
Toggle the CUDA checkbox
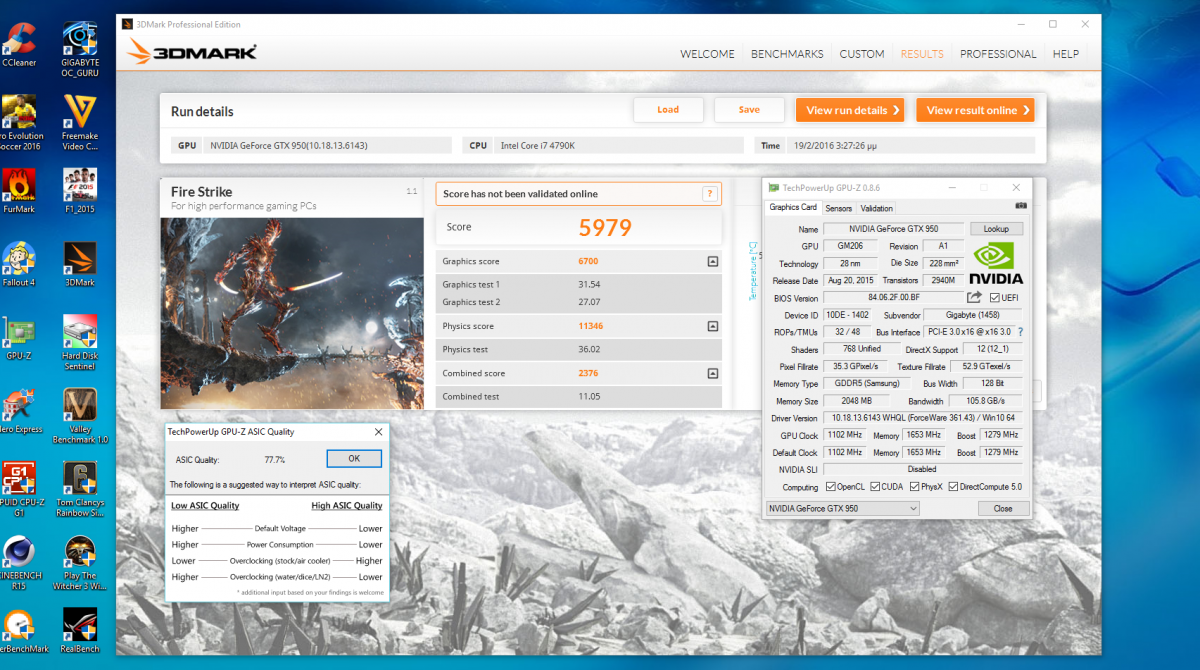(x=874, y=487)
